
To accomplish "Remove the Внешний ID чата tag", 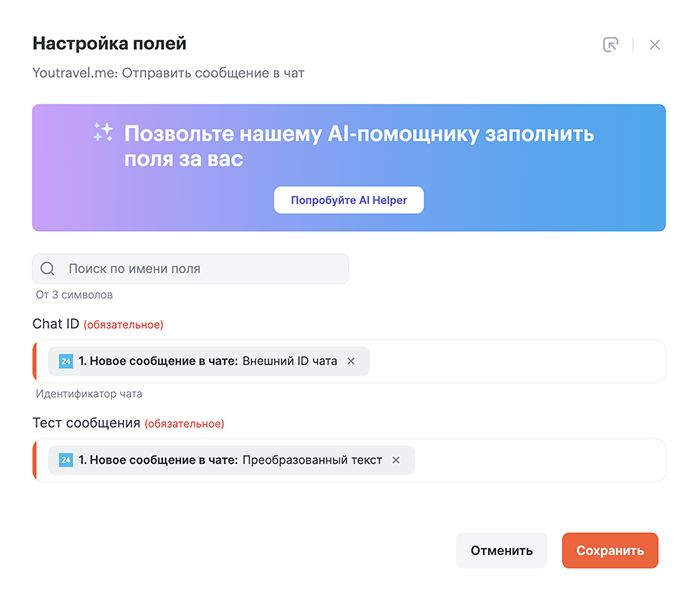I will coord(351,361).
